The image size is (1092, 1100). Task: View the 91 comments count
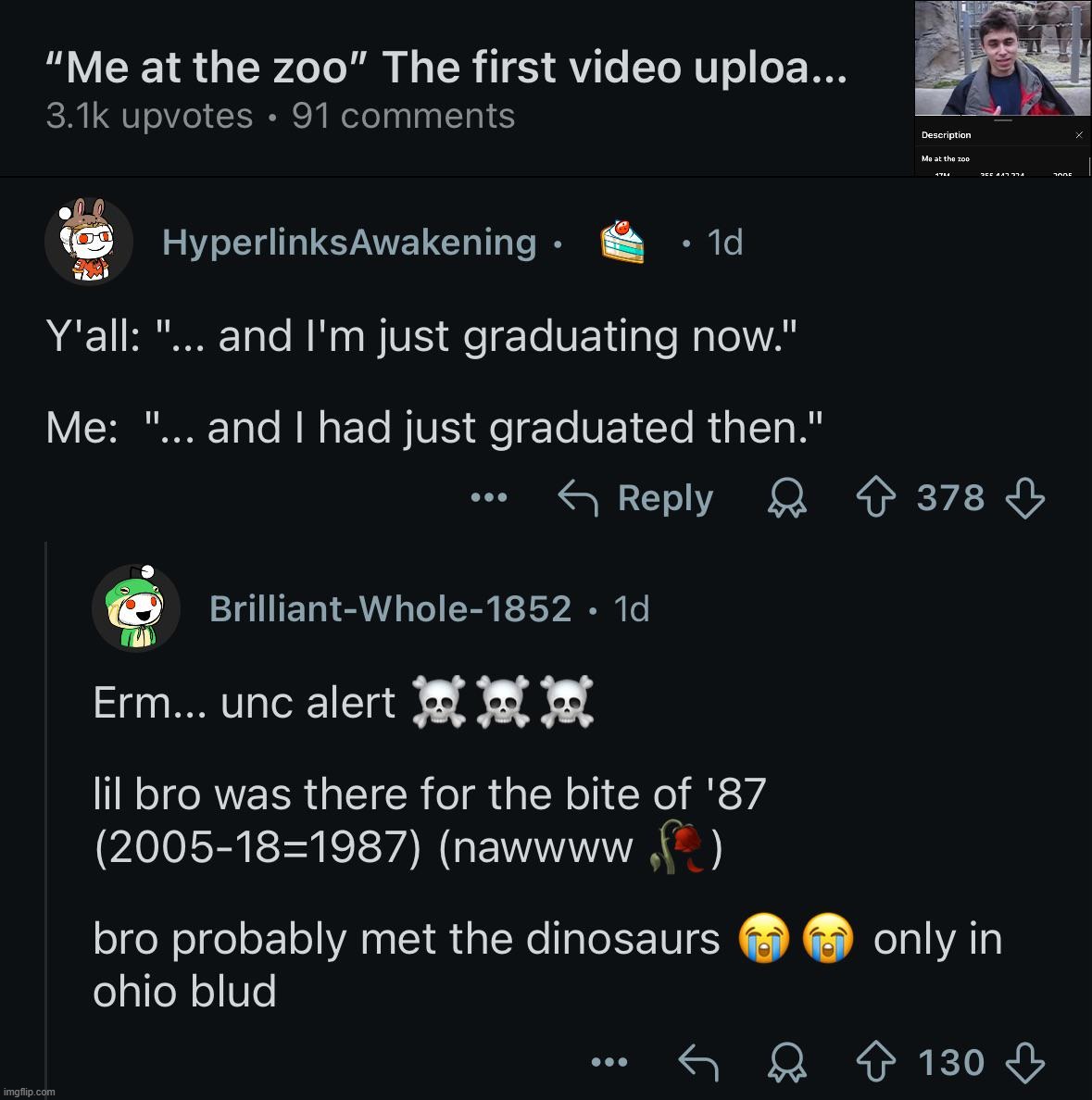[x=403, y=117]
